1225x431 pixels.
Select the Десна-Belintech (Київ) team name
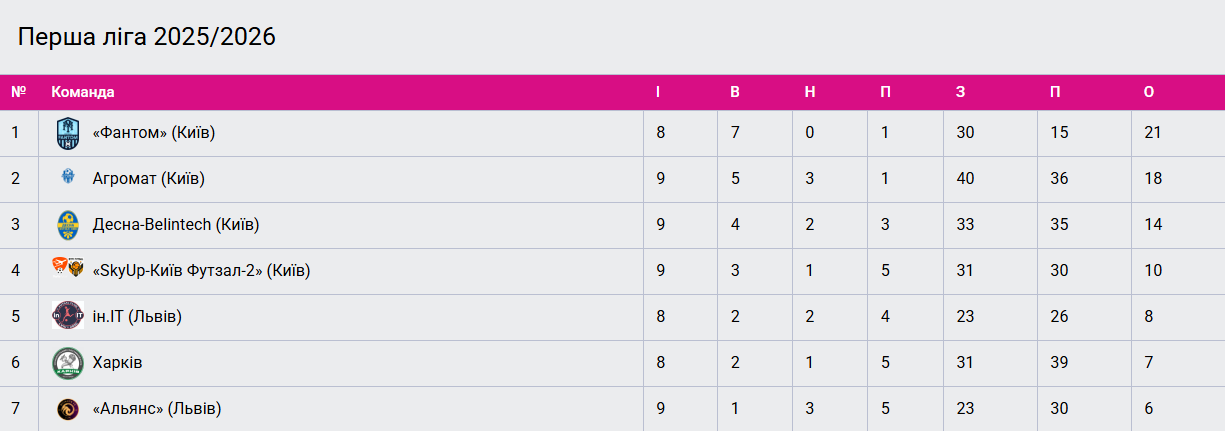[175, 225]
